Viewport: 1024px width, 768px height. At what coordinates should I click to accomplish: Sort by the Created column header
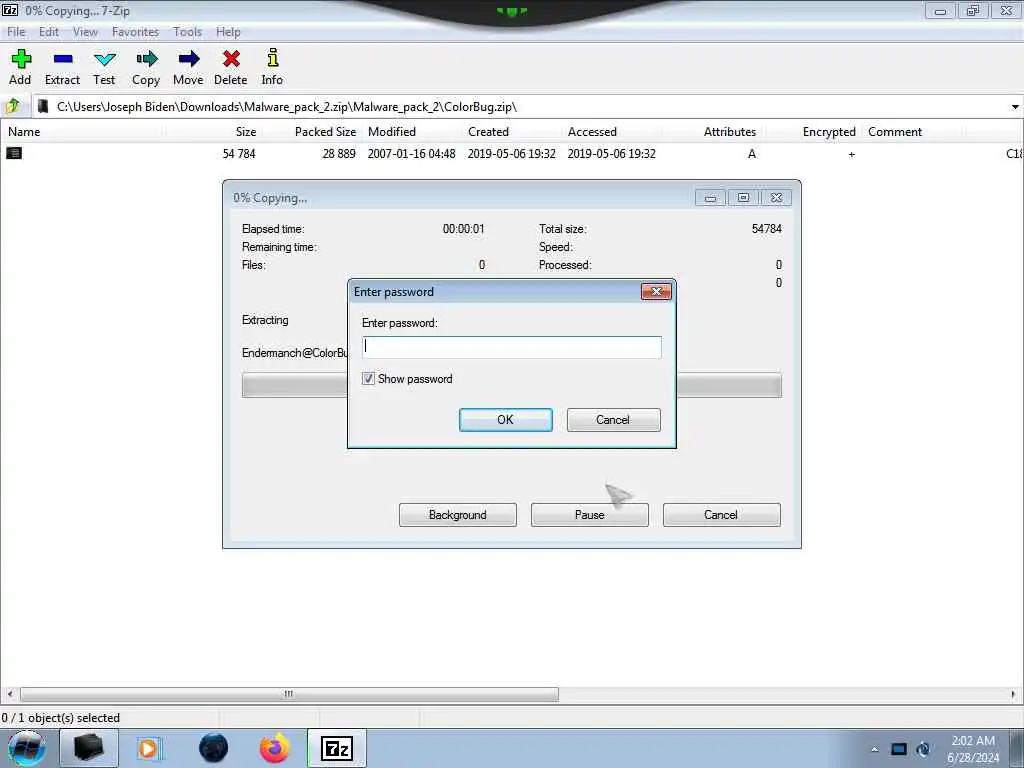[488, 132]
